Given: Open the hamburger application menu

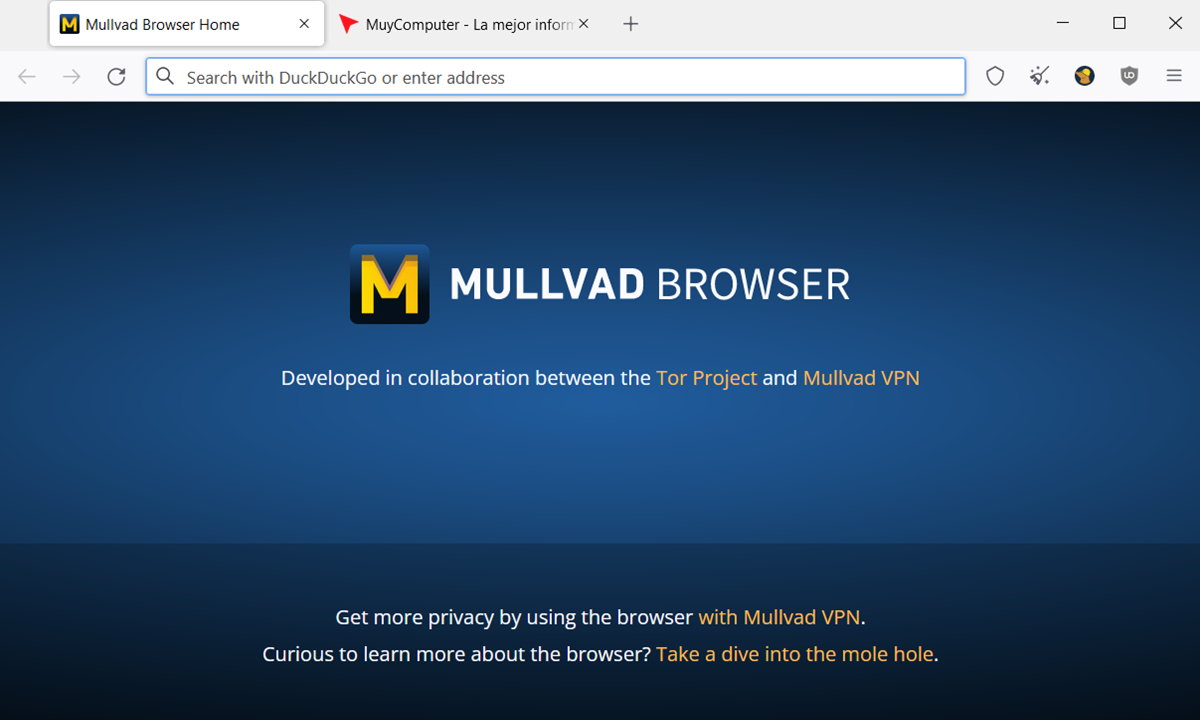Looking at the screenshot, I should click(x=1173, y=76).
